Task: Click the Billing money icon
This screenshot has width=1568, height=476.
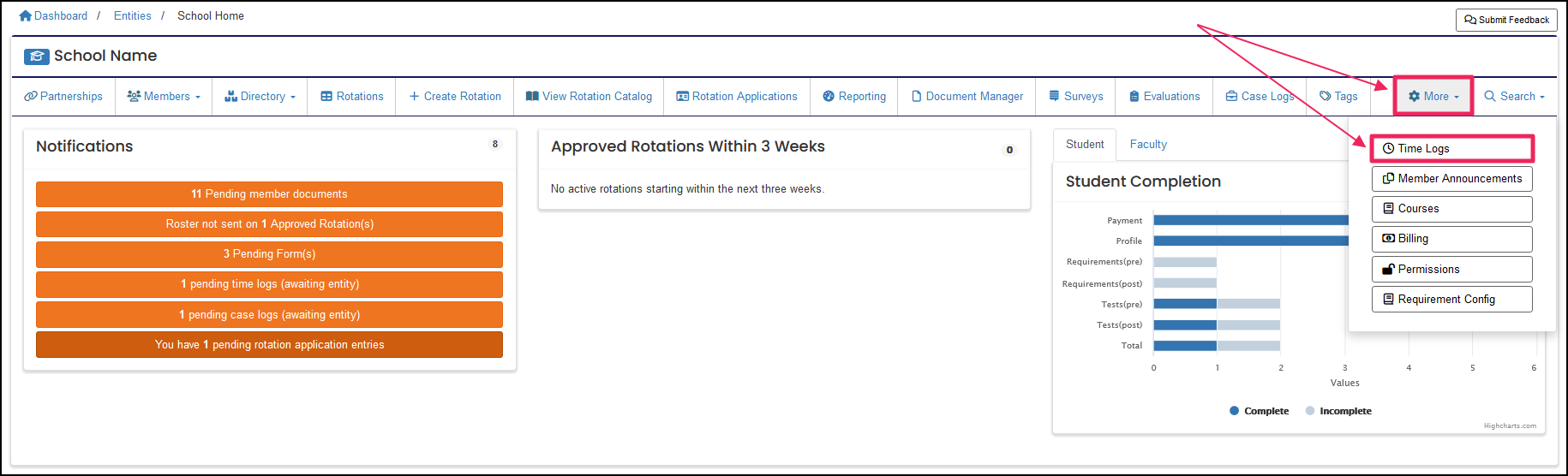Action: (1389, 238)
